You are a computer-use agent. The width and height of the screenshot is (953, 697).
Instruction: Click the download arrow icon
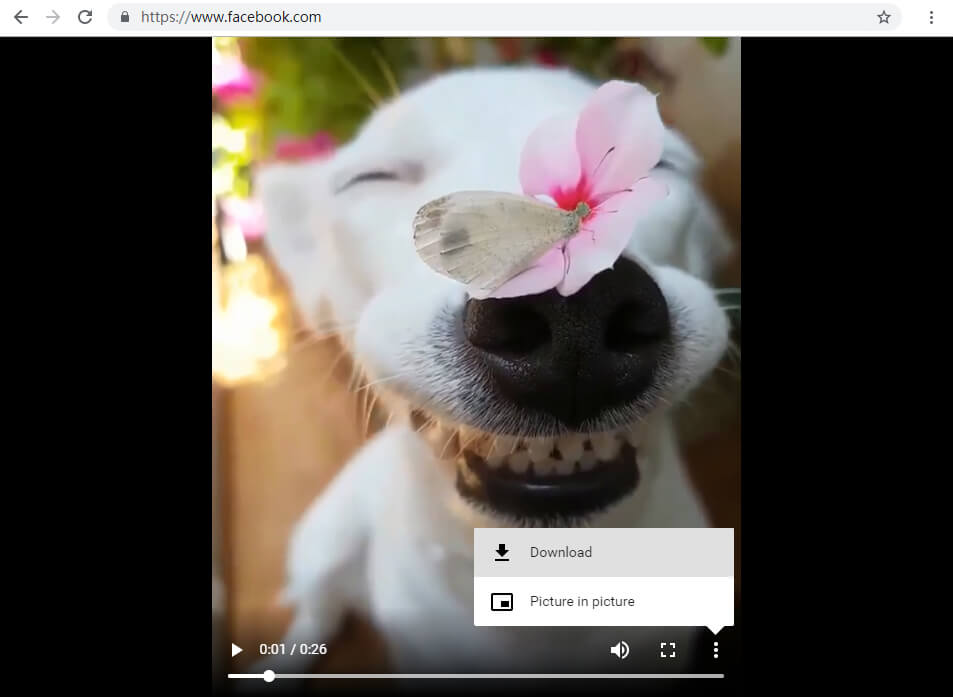pyautogui.click(x=502, y=552)
